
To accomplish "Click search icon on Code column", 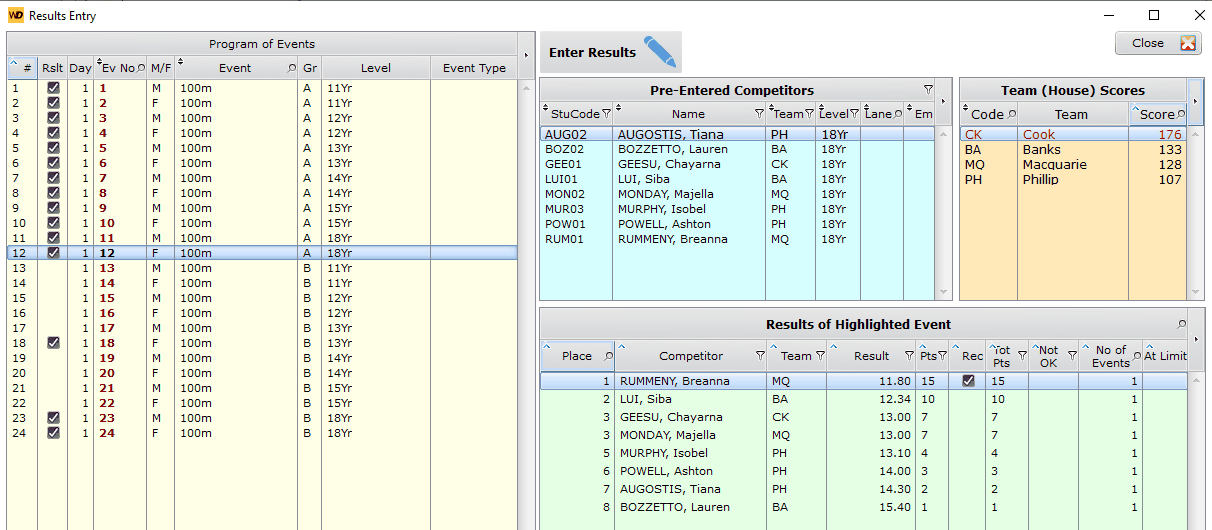I will click(x=1011, y=114).
